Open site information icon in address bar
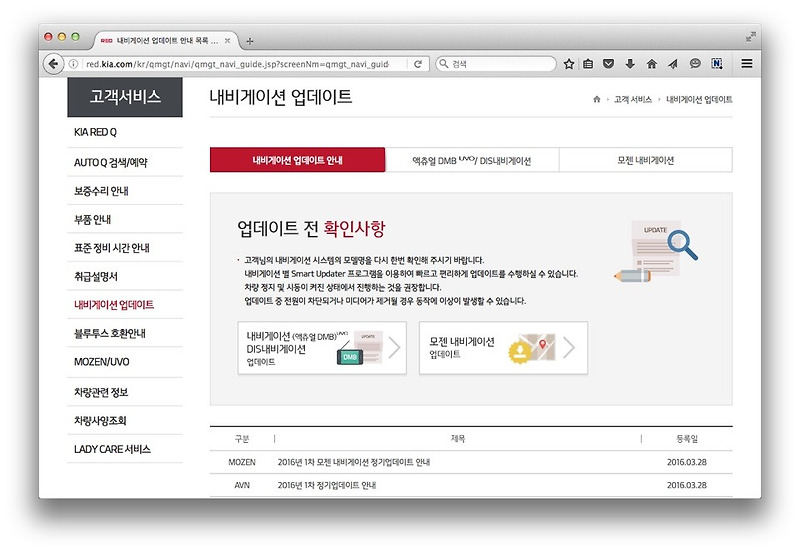The width and height of the screenshot is (800, 552). tap(73, 64)
